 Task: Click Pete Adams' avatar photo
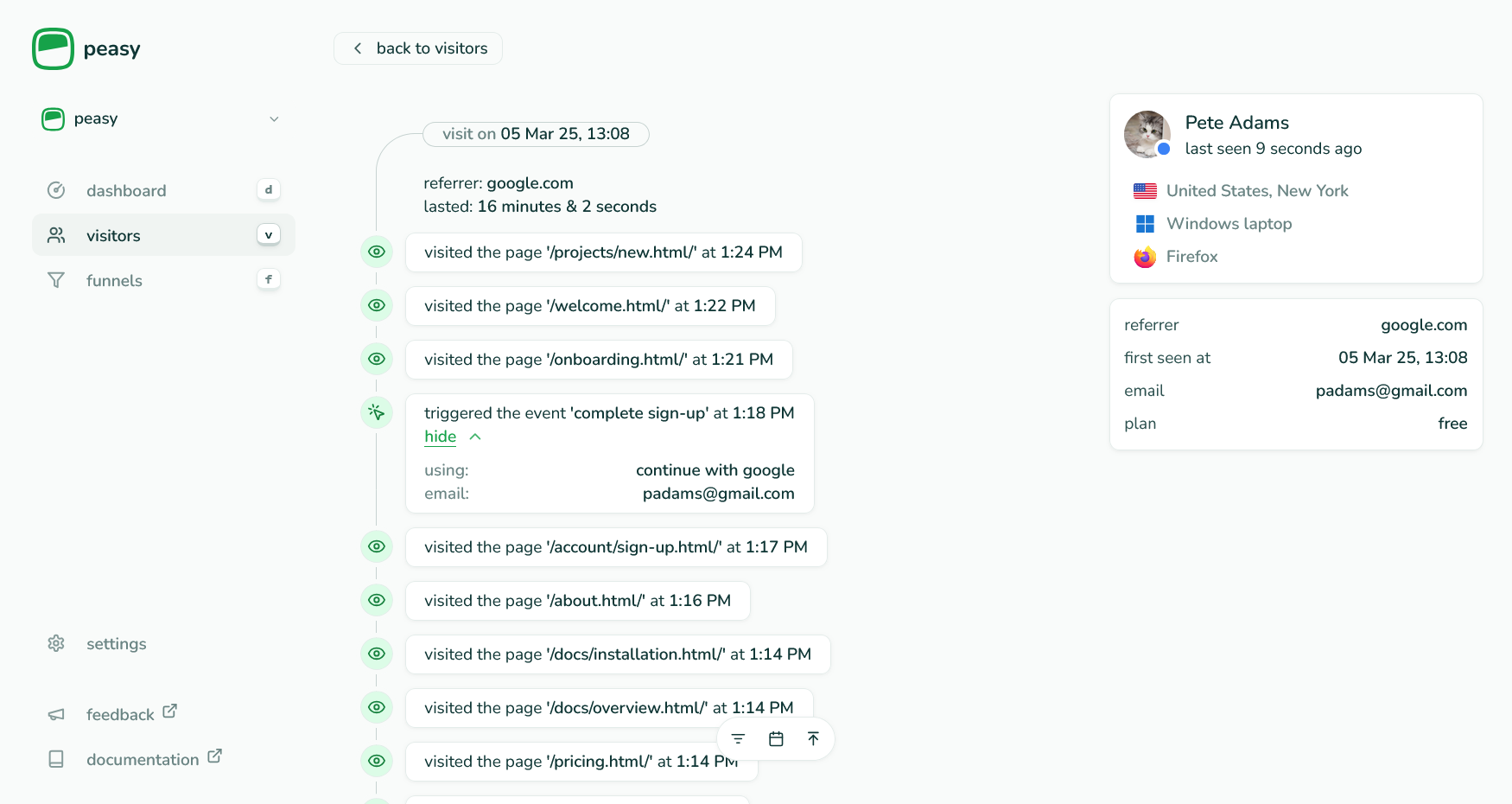[1147, 135]
